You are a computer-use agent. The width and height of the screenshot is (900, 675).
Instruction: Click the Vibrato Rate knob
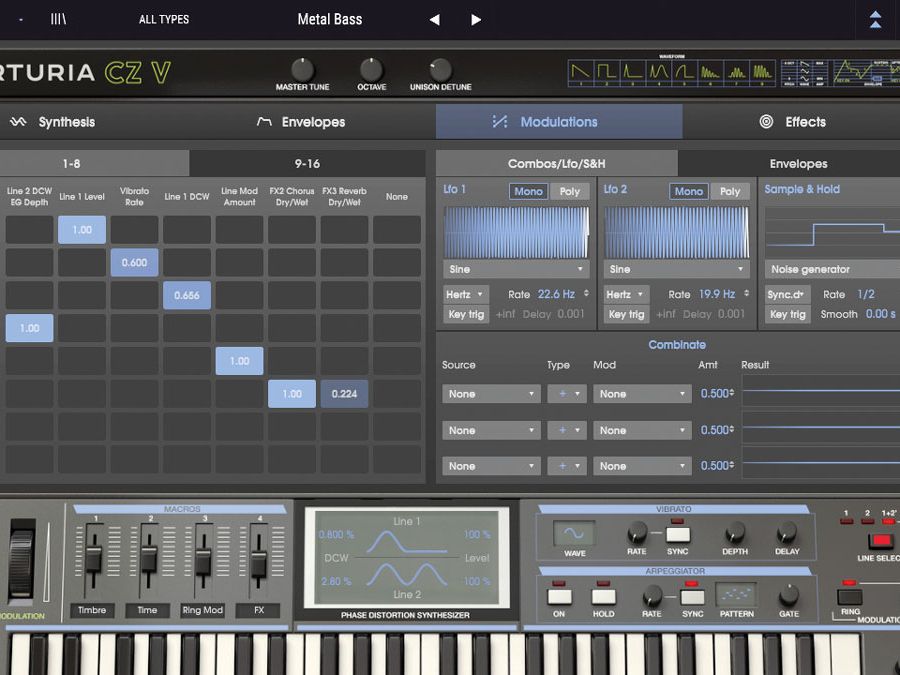pyautogui.click(x=637, y=533)
